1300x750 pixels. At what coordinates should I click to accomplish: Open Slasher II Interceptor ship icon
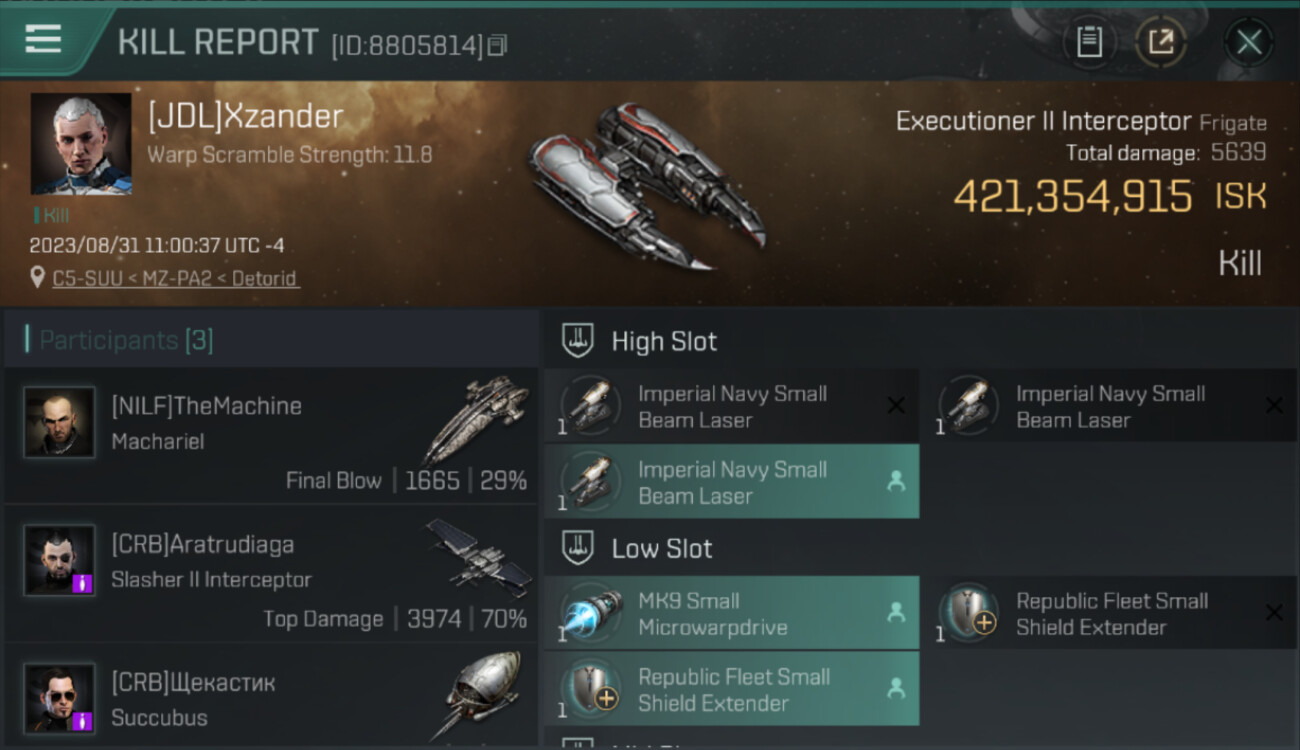click(x=477, y=557)
